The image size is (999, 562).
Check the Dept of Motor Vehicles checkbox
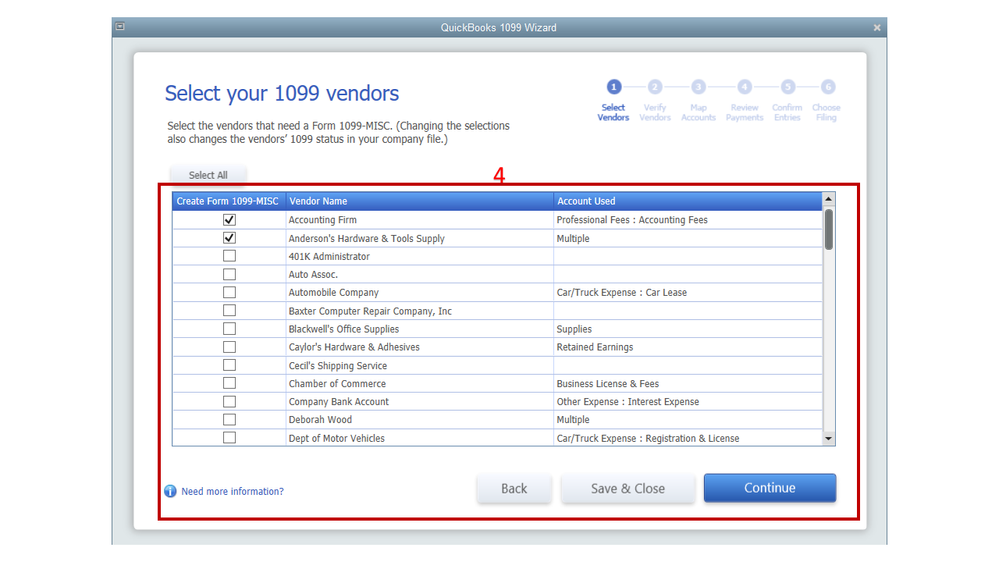[x=229, y=438]
